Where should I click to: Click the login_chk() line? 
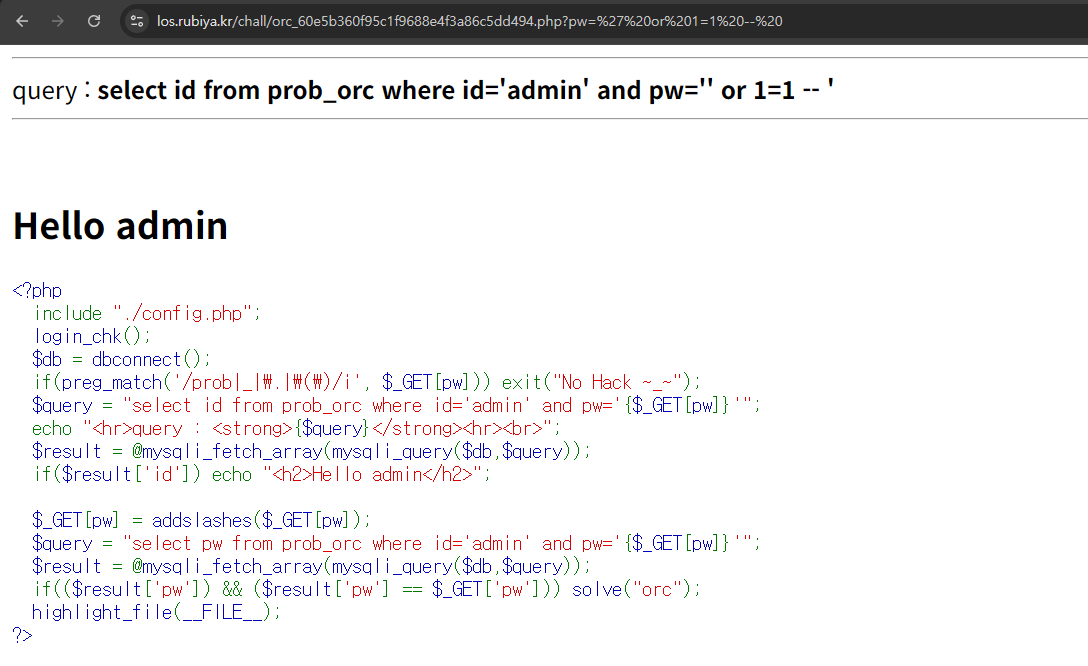pos(92,336)
